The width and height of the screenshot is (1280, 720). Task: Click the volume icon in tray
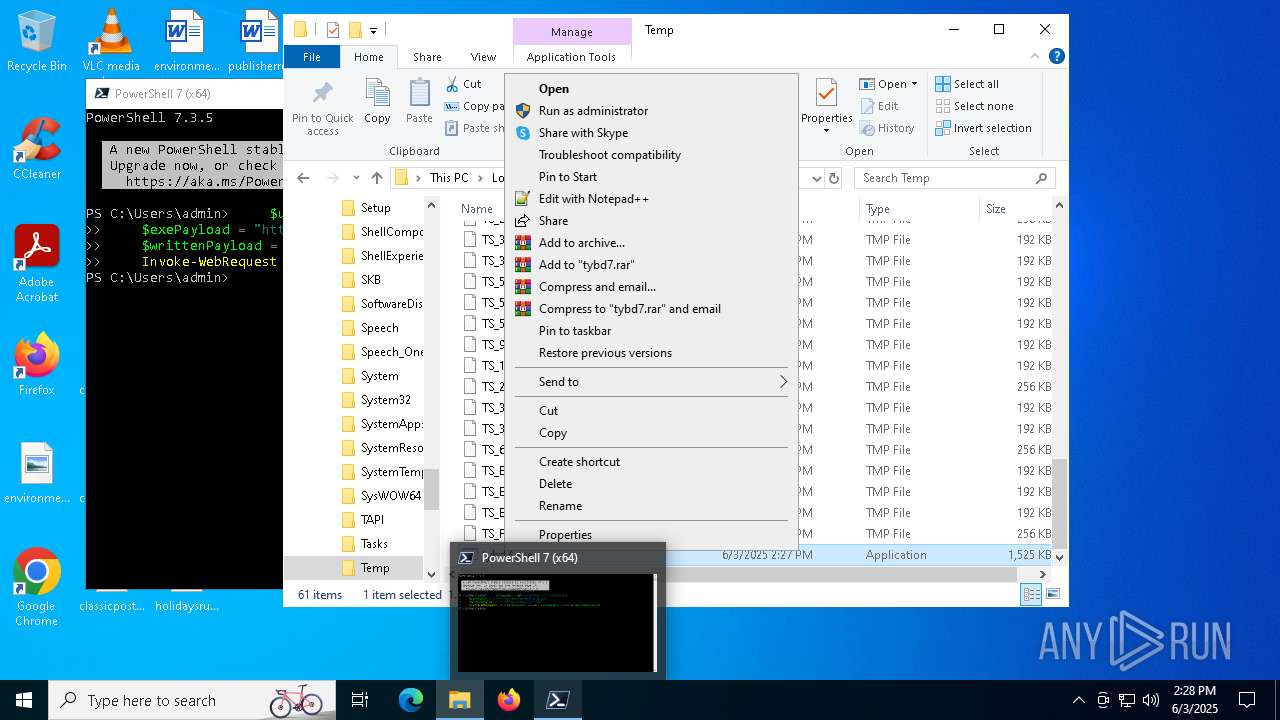[1151, 700]
